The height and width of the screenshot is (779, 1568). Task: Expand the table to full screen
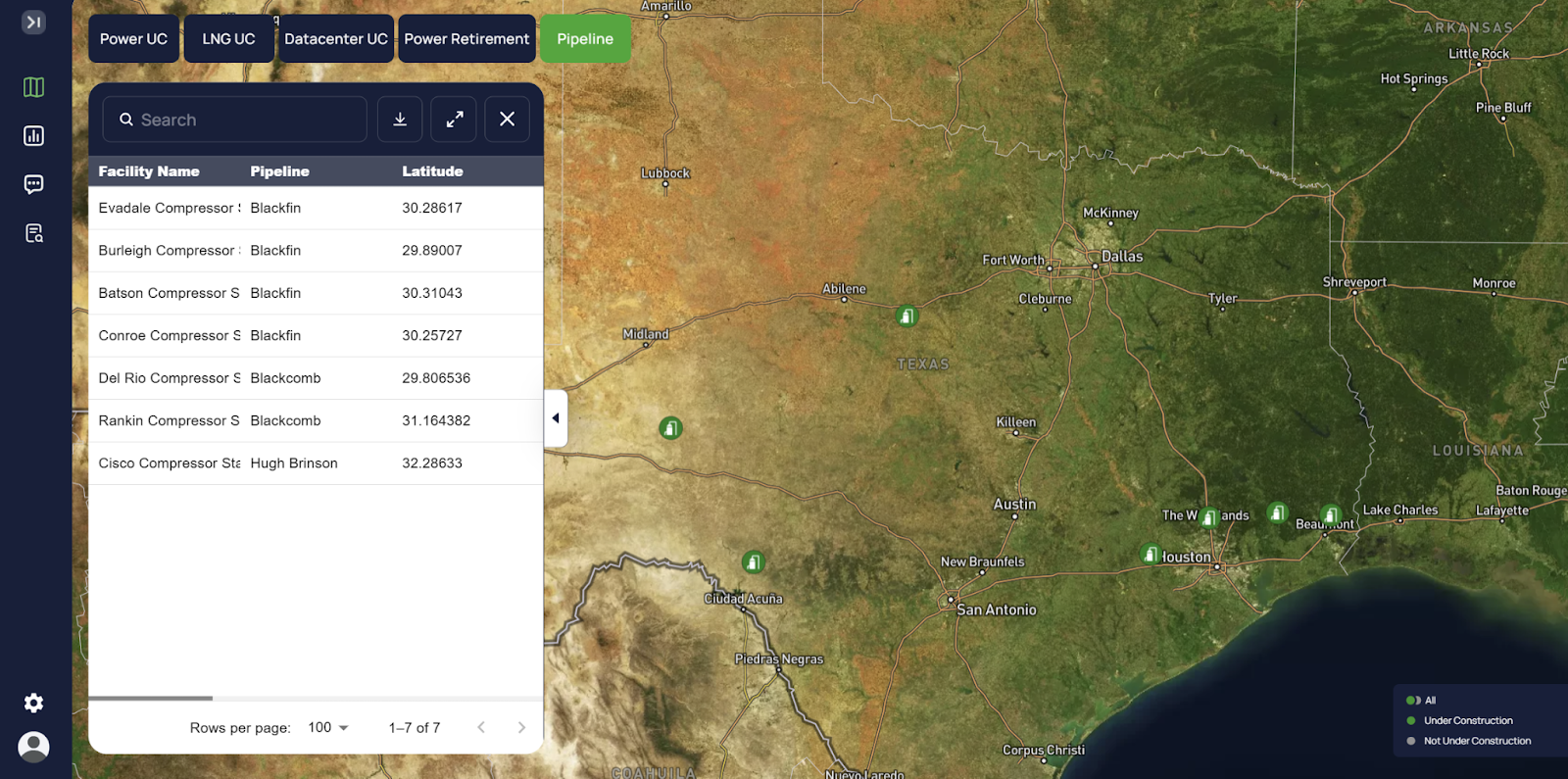(x=454, y=120)
